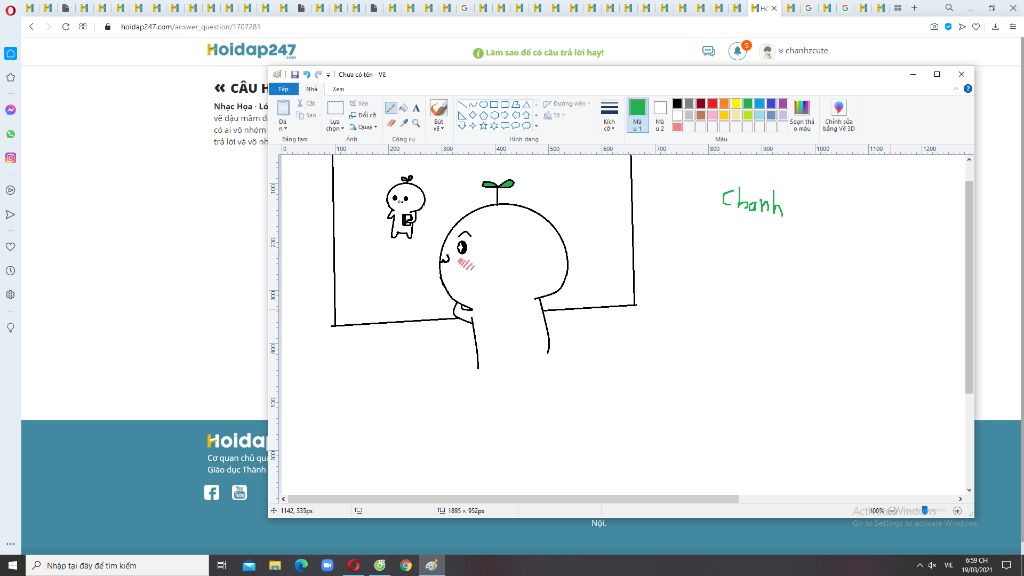Click the zoom in plus button in Paint status bar
Screen dimensions: 1024x576
(957, 511)
